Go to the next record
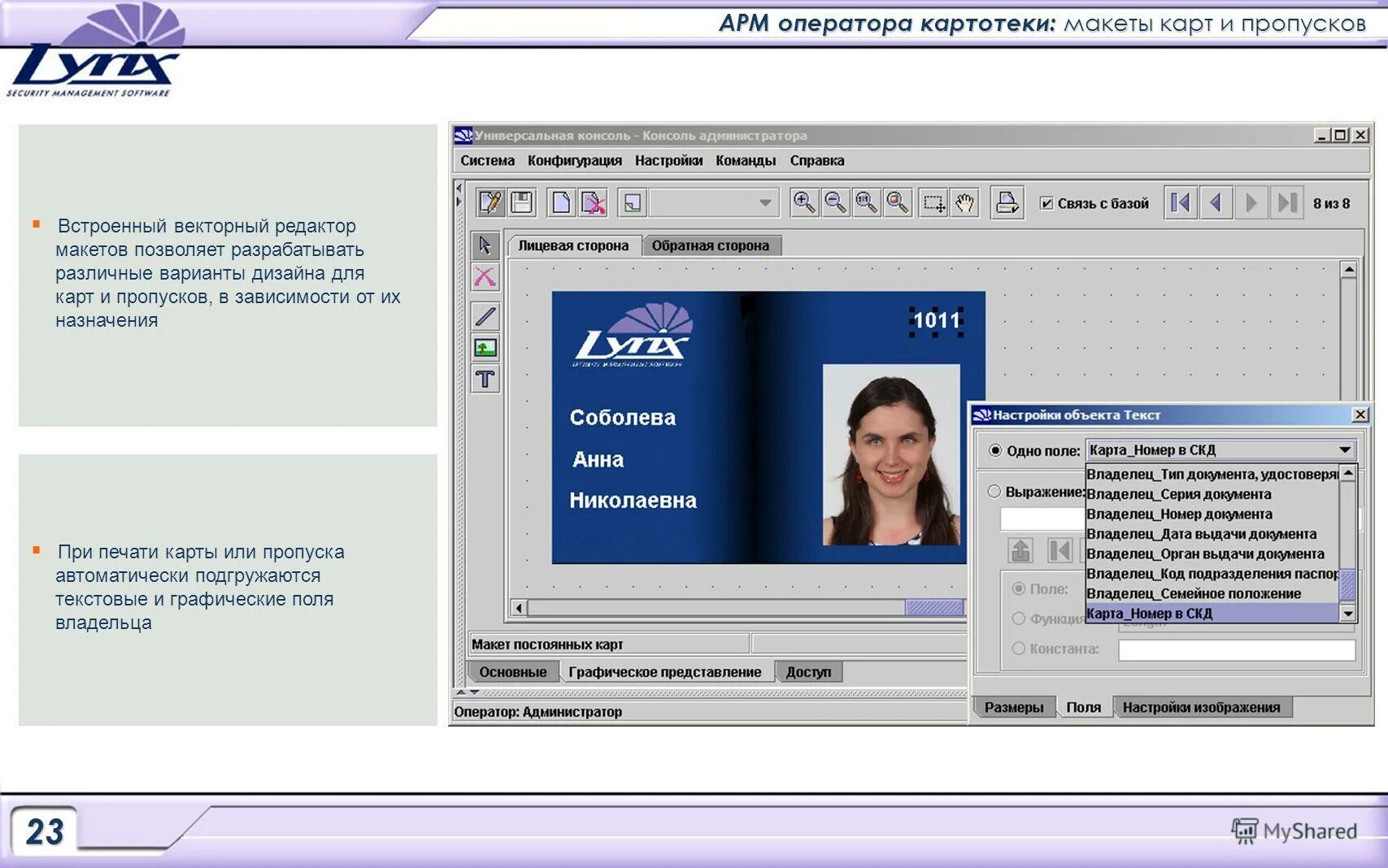The height and width of the screenshot is (868, 1388). pos(1251,202)
